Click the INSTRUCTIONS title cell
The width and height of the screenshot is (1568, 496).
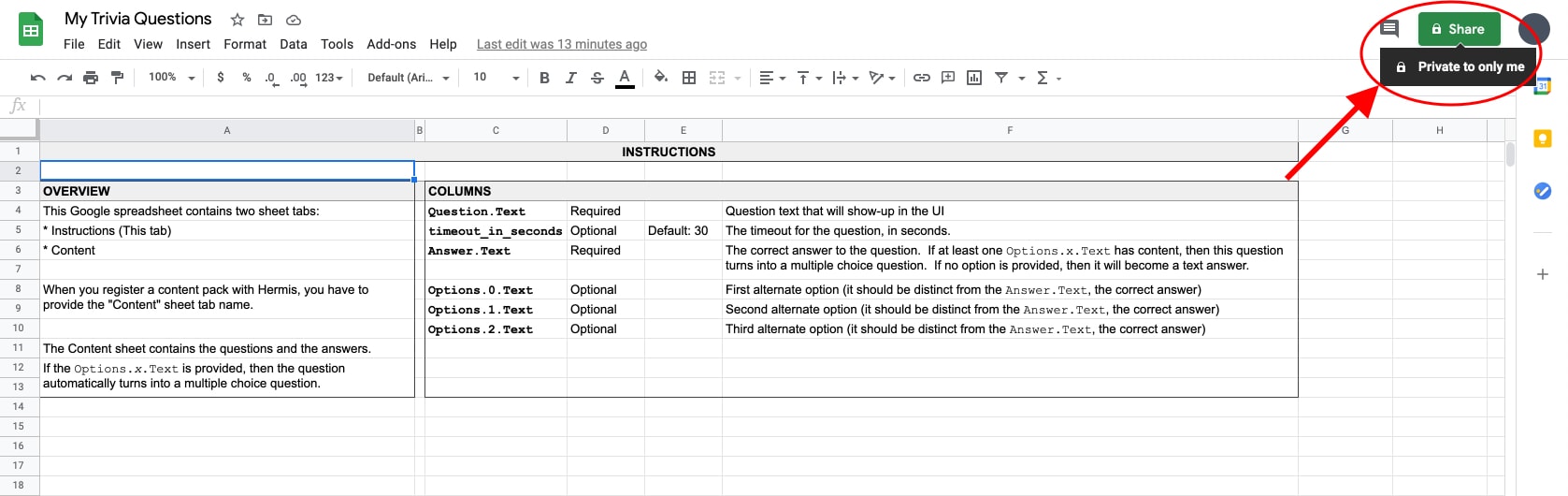pyautogui.click(x=669, y=152)
